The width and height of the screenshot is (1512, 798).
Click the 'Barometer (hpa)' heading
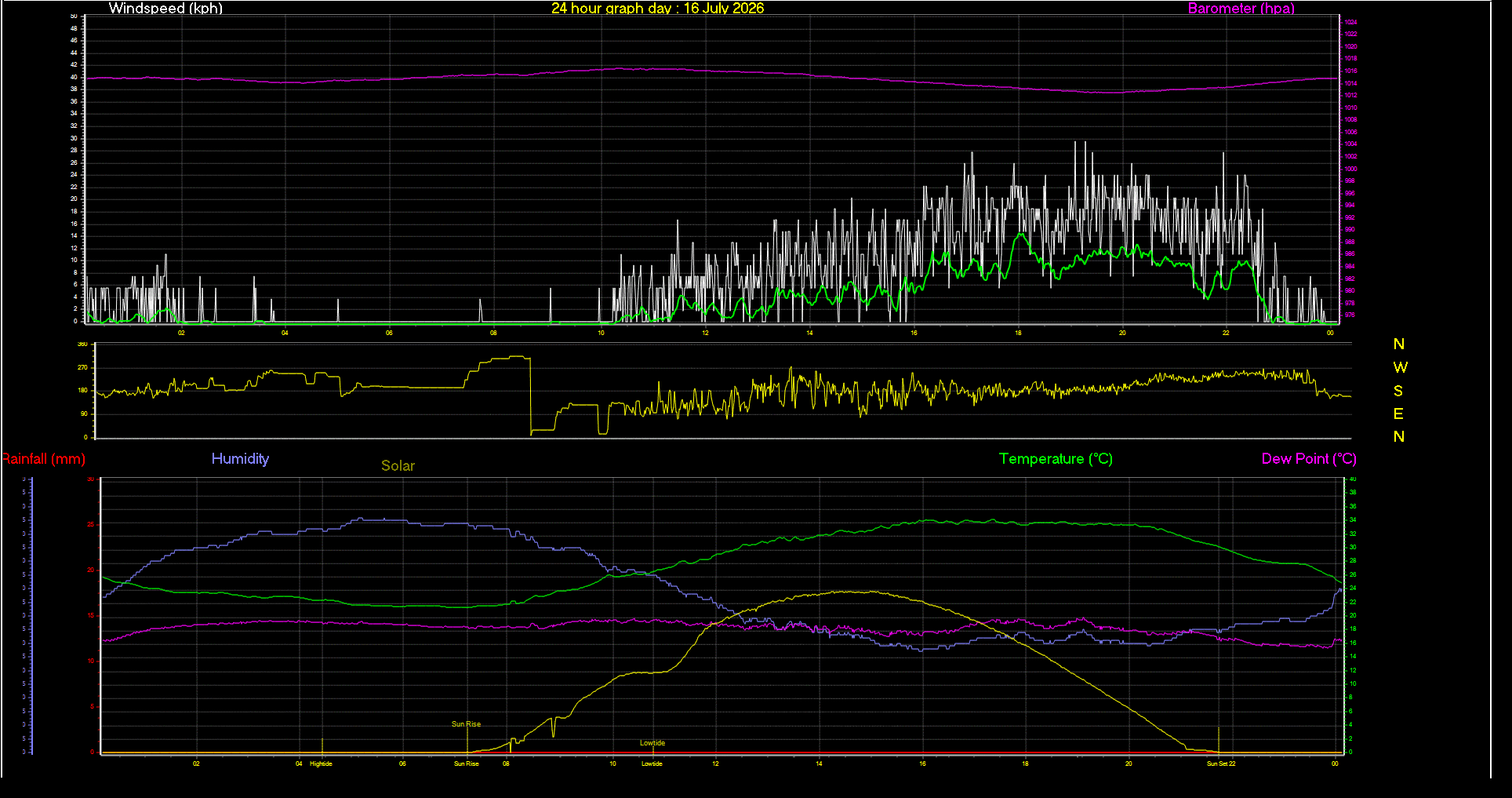[1241, 8]
